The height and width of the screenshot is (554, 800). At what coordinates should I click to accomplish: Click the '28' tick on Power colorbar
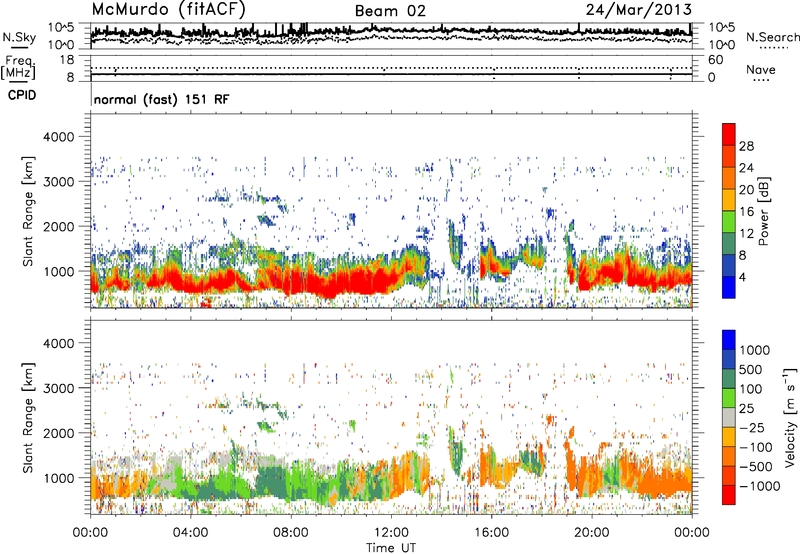(746, 146)
